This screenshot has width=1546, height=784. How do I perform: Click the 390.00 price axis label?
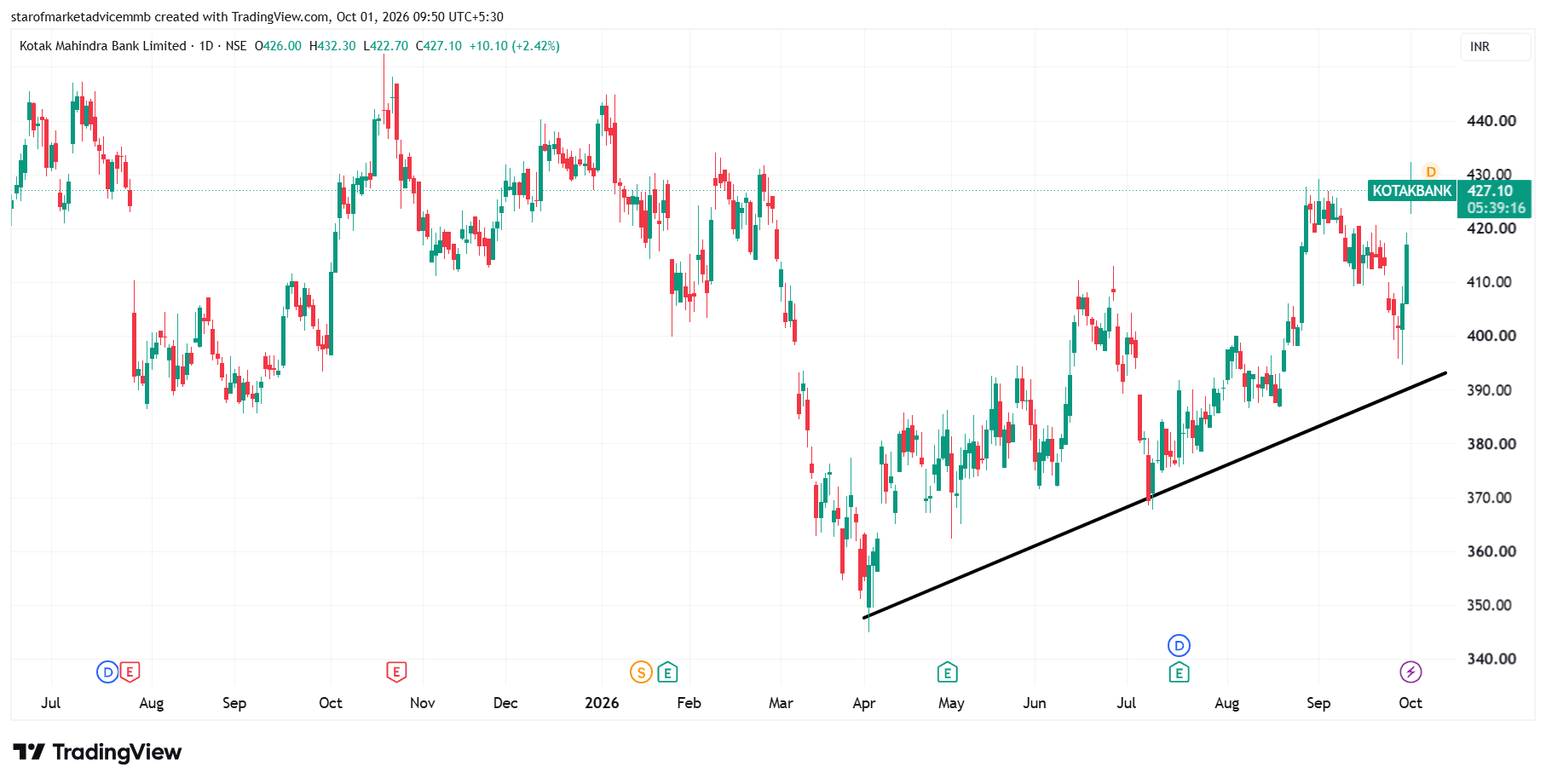(x=1491, y=390)
